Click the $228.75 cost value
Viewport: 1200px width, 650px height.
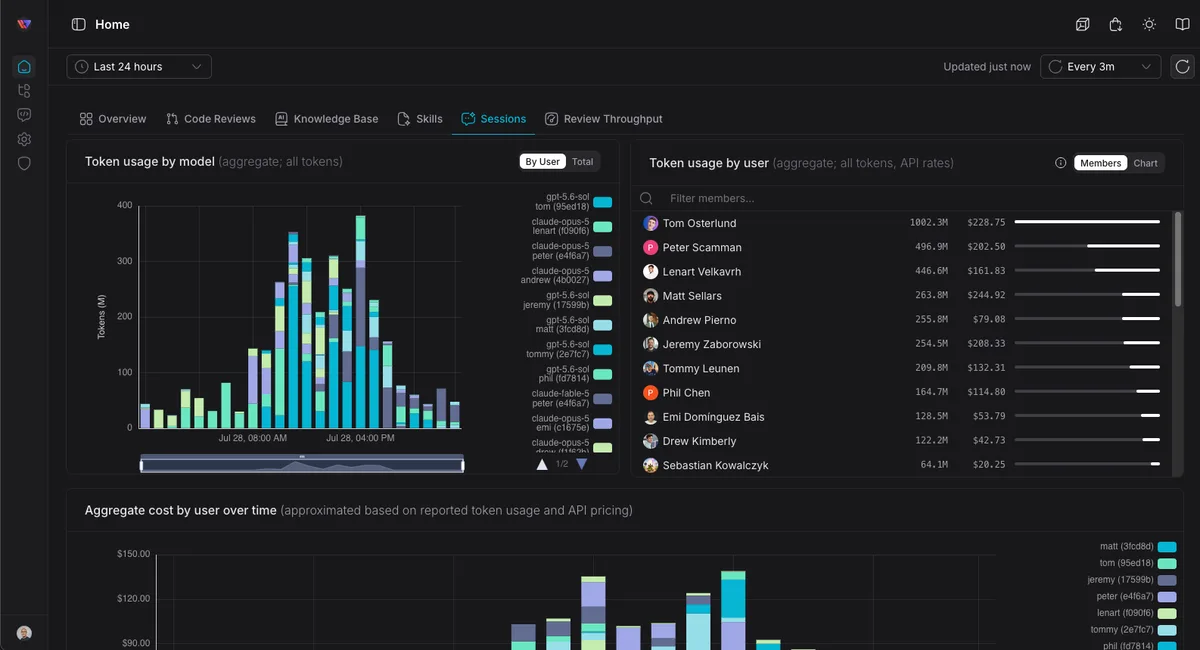coord(986,223)
